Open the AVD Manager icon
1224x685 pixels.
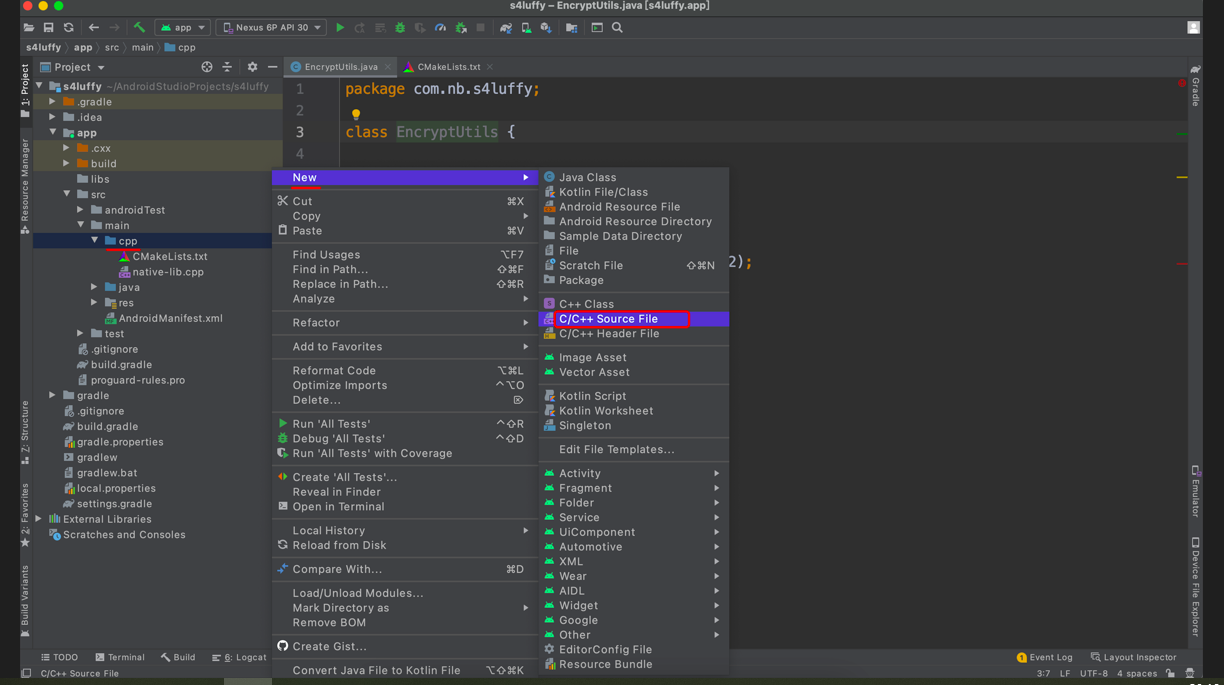tap(526, 28)
